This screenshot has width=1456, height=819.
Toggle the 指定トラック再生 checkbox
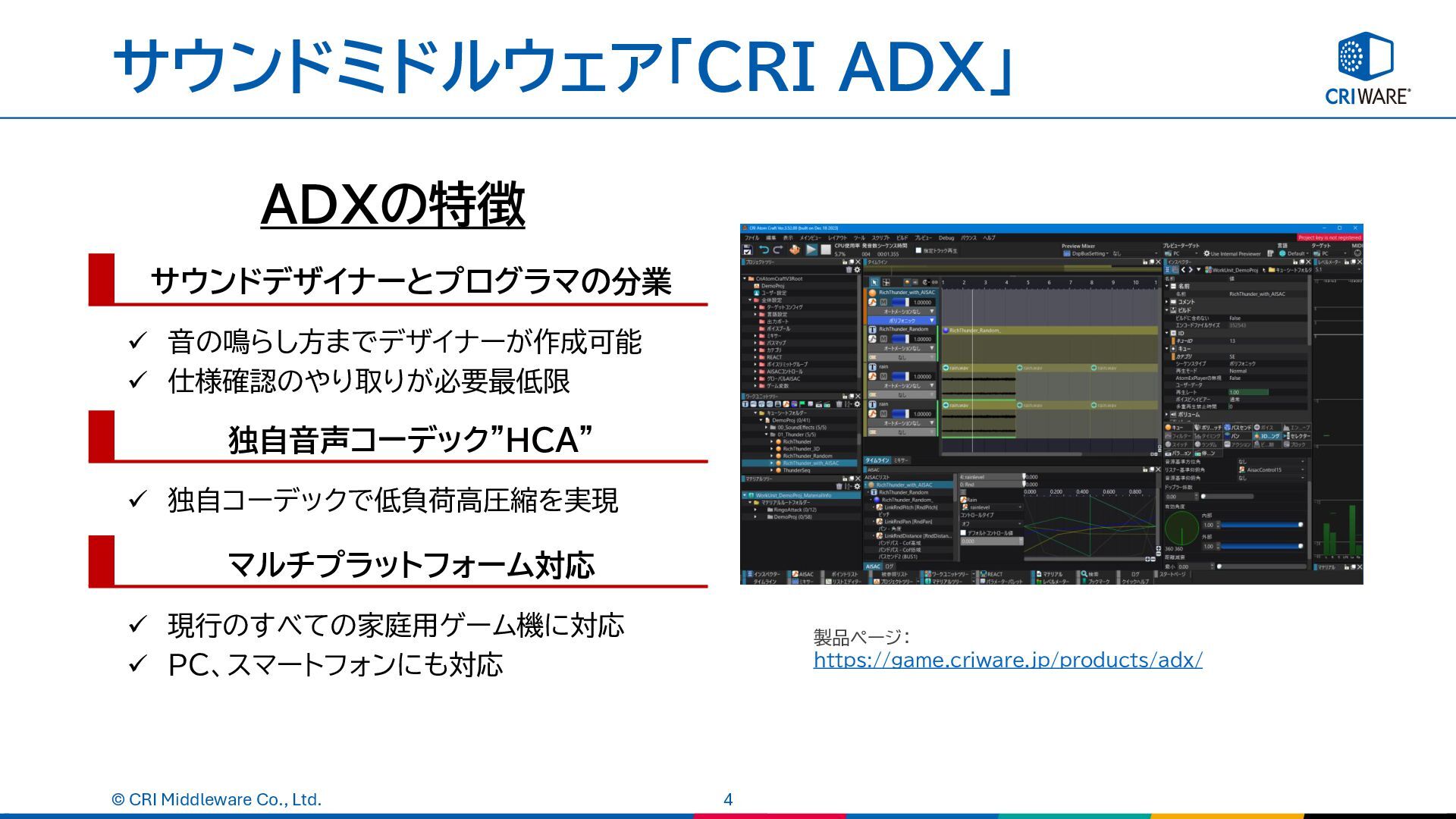pyautogui.click(x=918, y=250)
